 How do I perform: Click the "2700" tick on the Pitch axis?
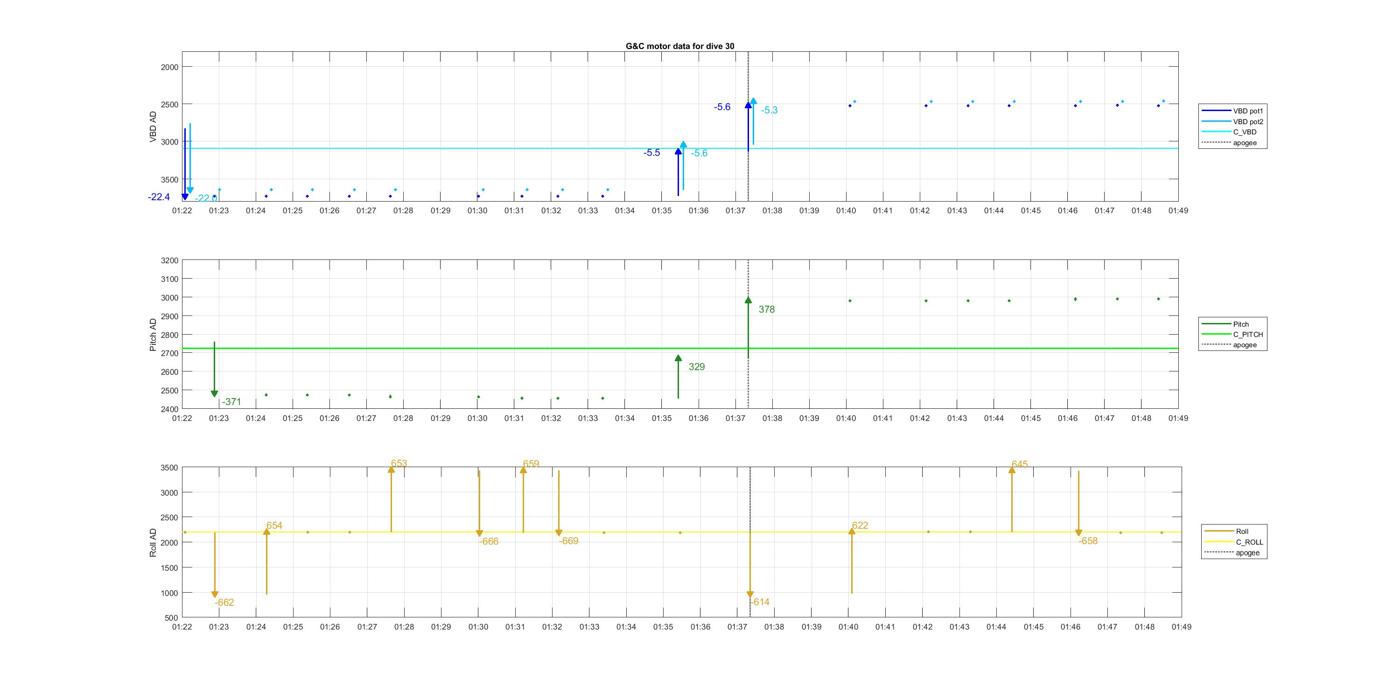tap(169, 353)
